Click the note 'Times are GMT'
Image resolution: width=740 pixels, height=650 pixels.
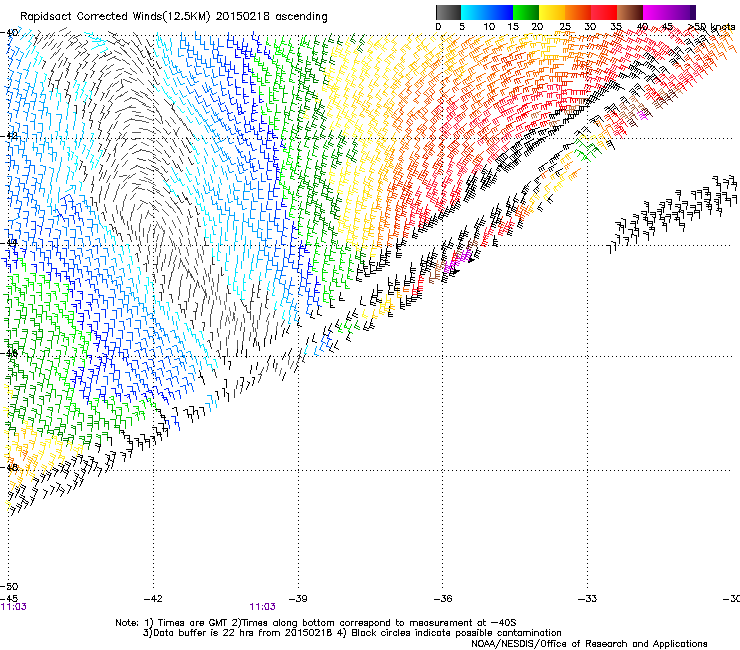(x=193, y=623)
